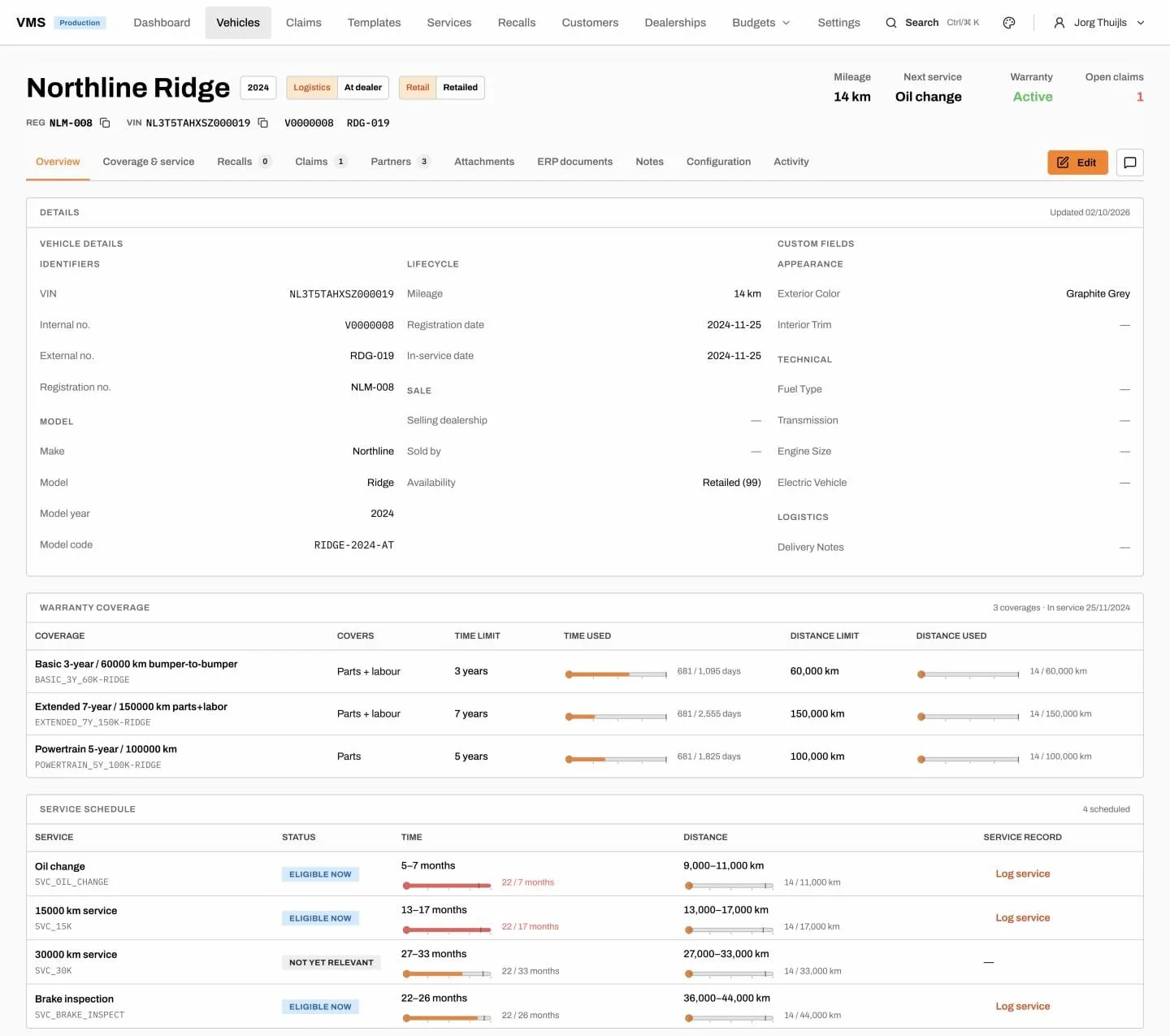Screen dimensions: 1170x1036
Task: Expand the Budgets dropdown
Action: coord(761,23)
